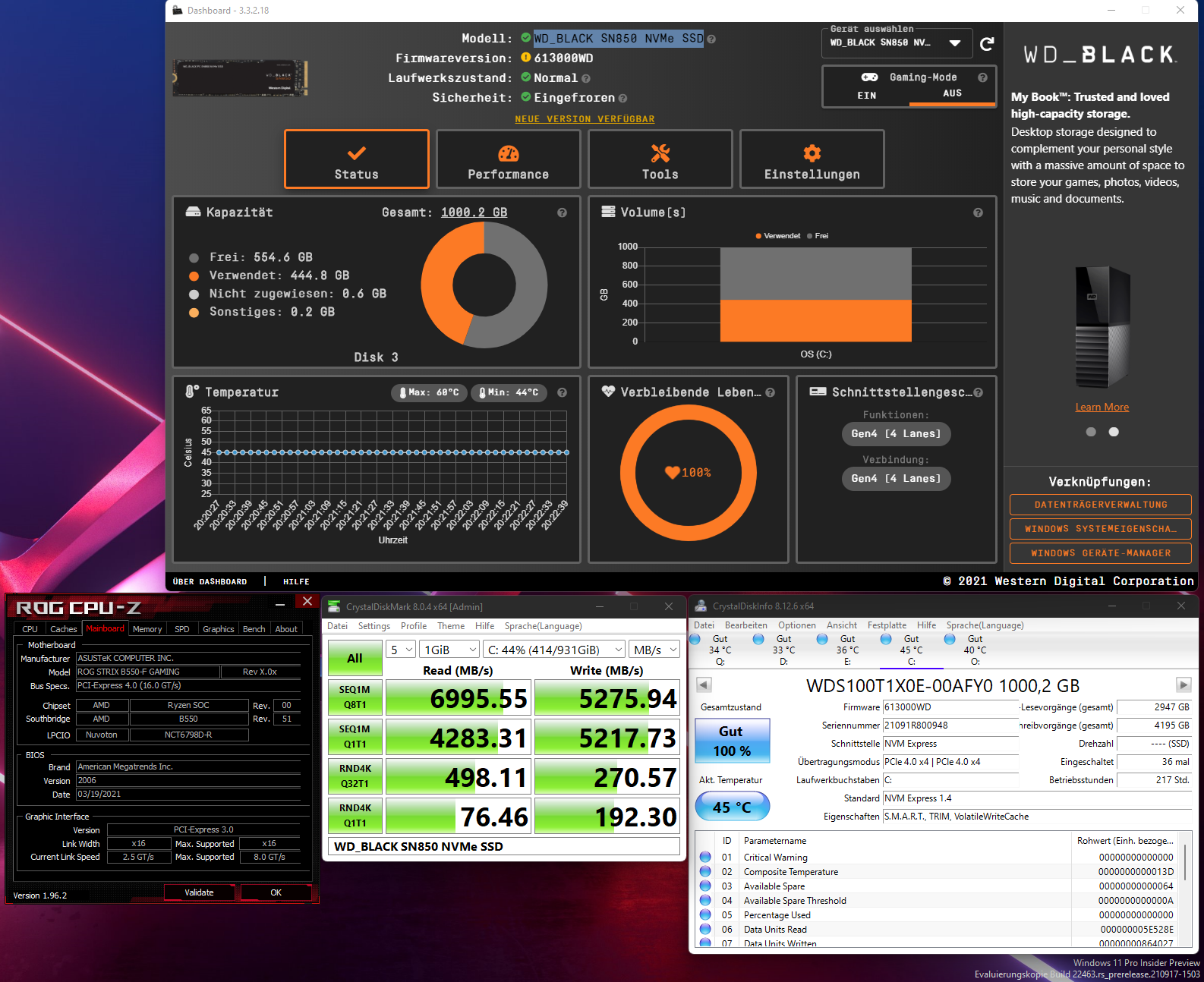Viewport: 1204px width, 982px height.
Task: Click the DATENTRÄGERVERWALTUNG button
Action: [x=1101, y=505]
